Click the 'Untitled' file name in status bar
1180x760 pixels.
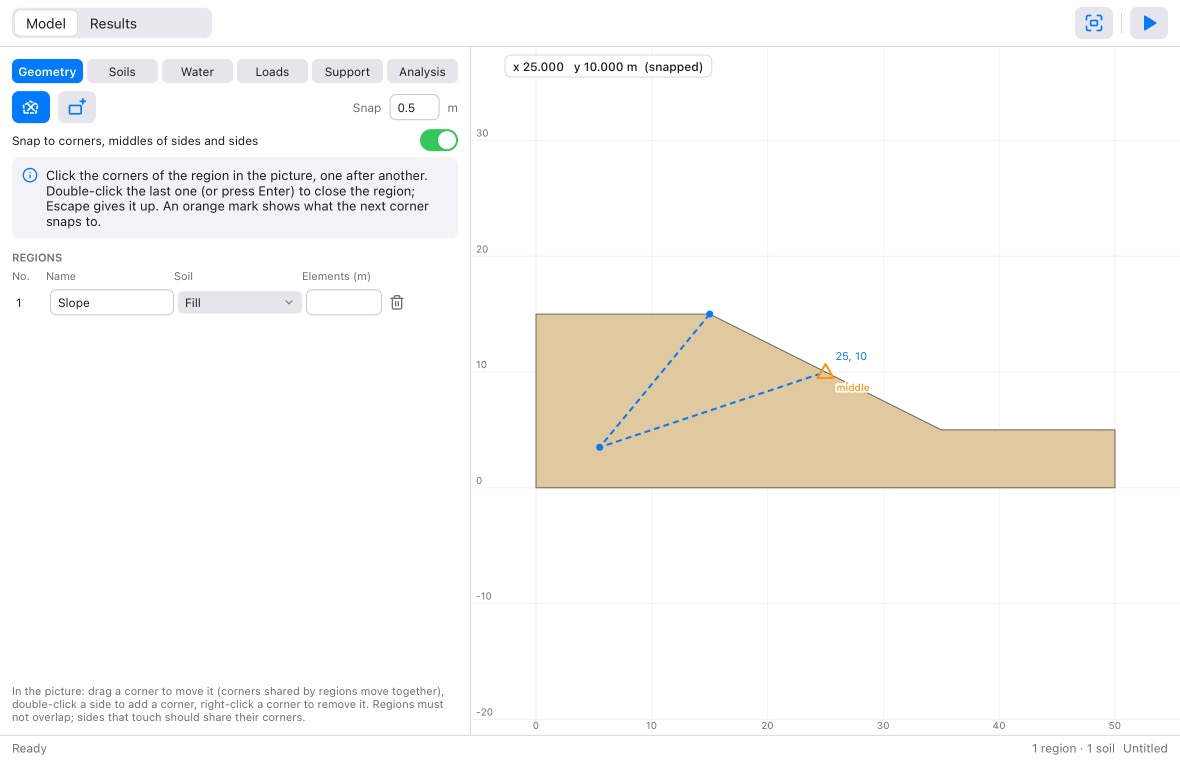[x=1145, y=749]
